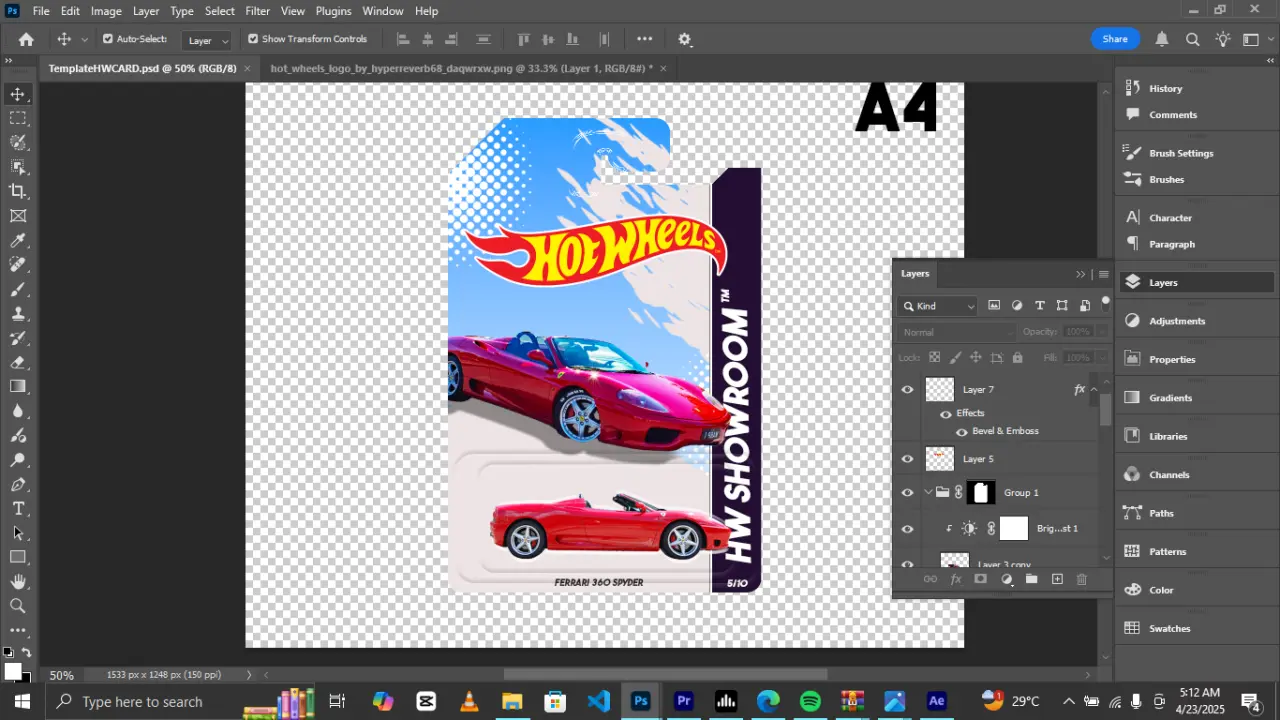The height and width of the screenshot is (720, 1280).
Task: Hide Layer 5 with its eye icon
Action: [x=907, y=459]
